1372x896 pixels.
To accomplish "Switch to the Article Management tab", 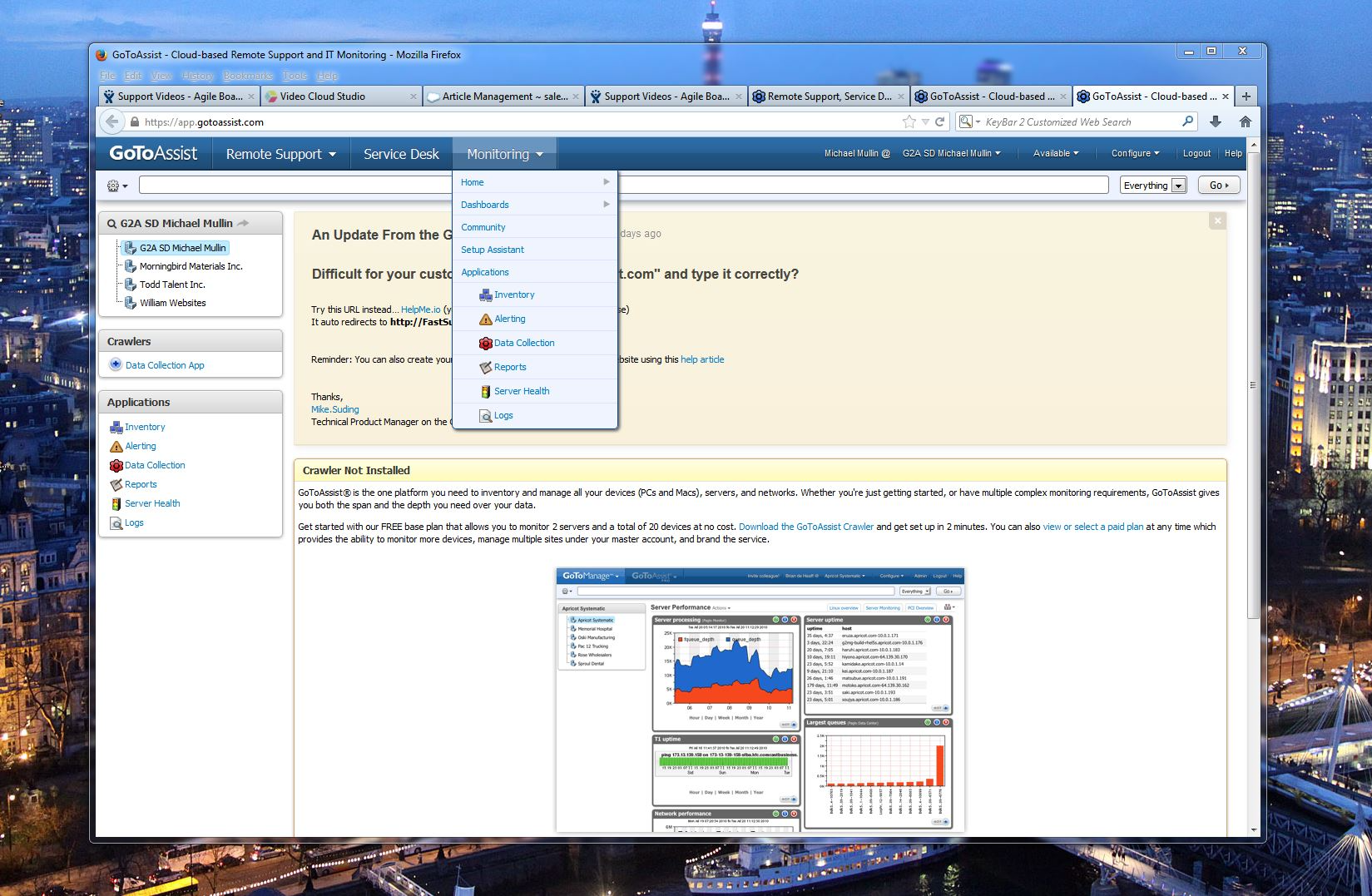I will click(x=503, y=97).
